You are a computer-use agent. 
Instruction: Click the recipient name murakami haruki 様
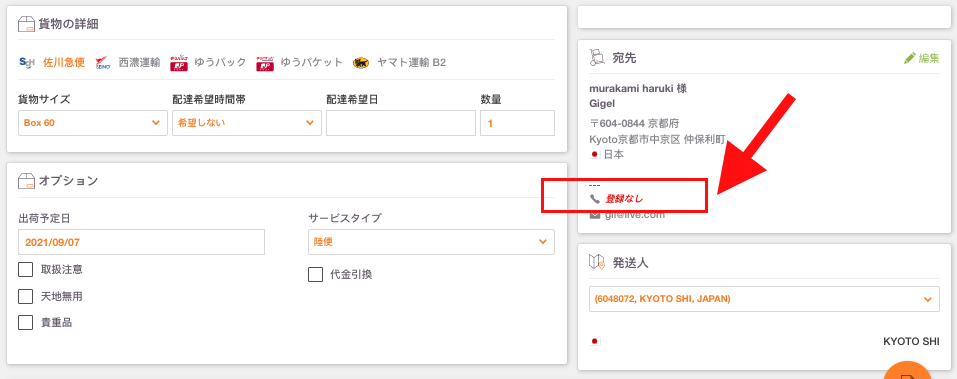tap(638, 88)
